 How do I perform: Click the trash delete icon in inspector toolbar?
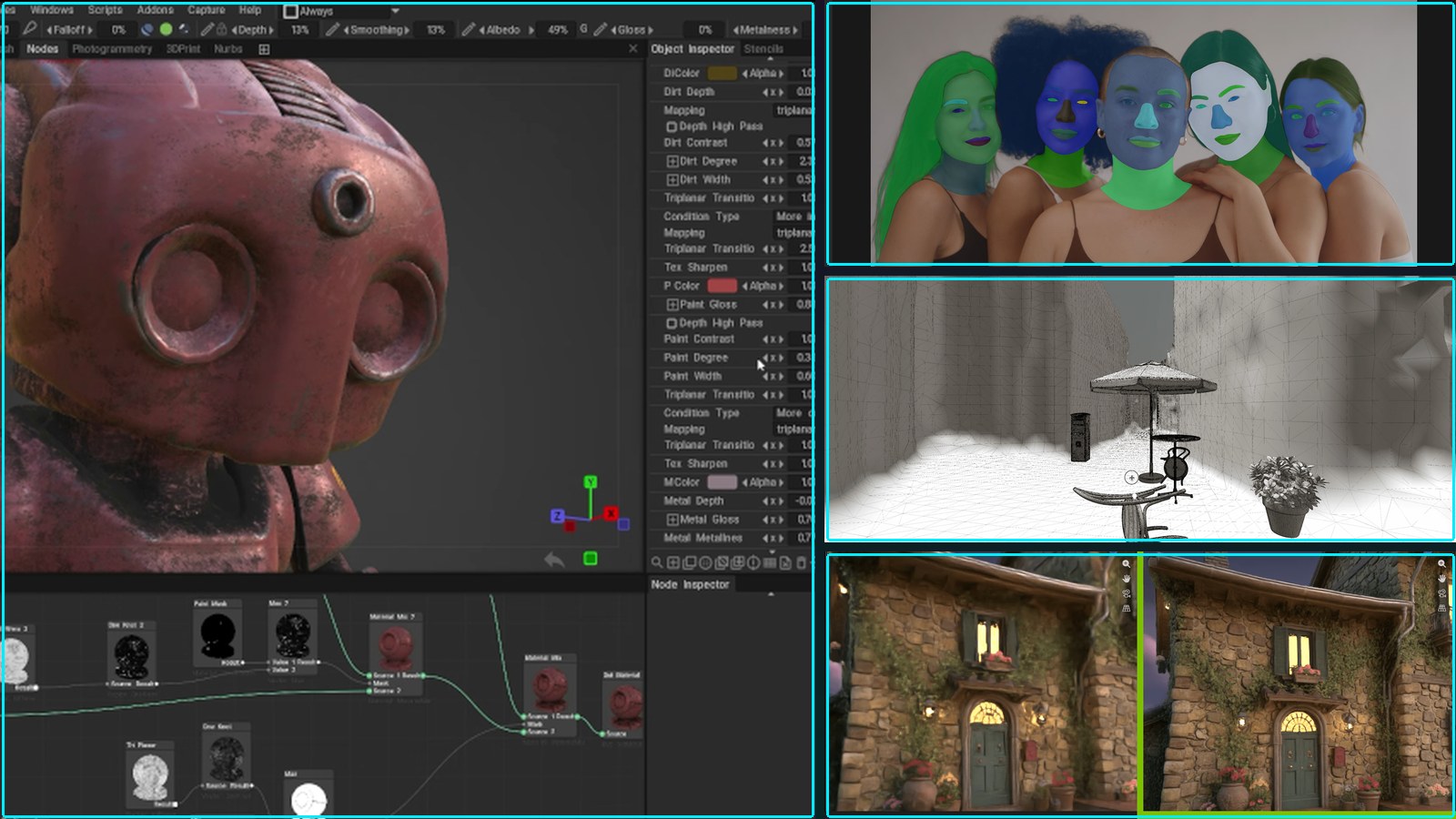(x=801, y=562)
